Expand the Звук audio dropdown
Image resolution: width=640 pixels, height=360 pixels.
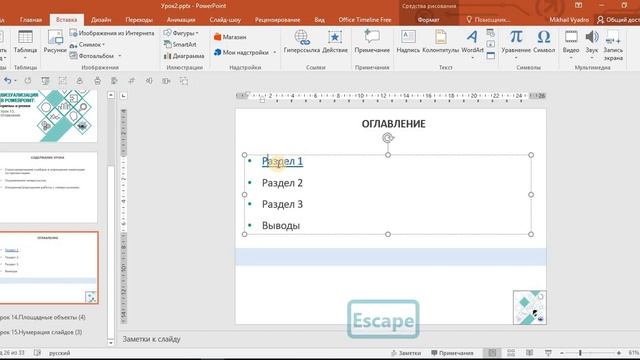pos(591,58)
